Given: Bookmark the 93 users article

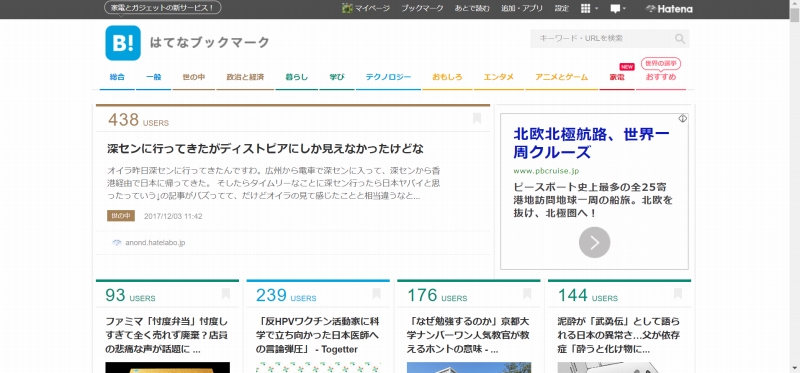Looking at the screenshot, I should pyautogui.click(x=226, y=294).
